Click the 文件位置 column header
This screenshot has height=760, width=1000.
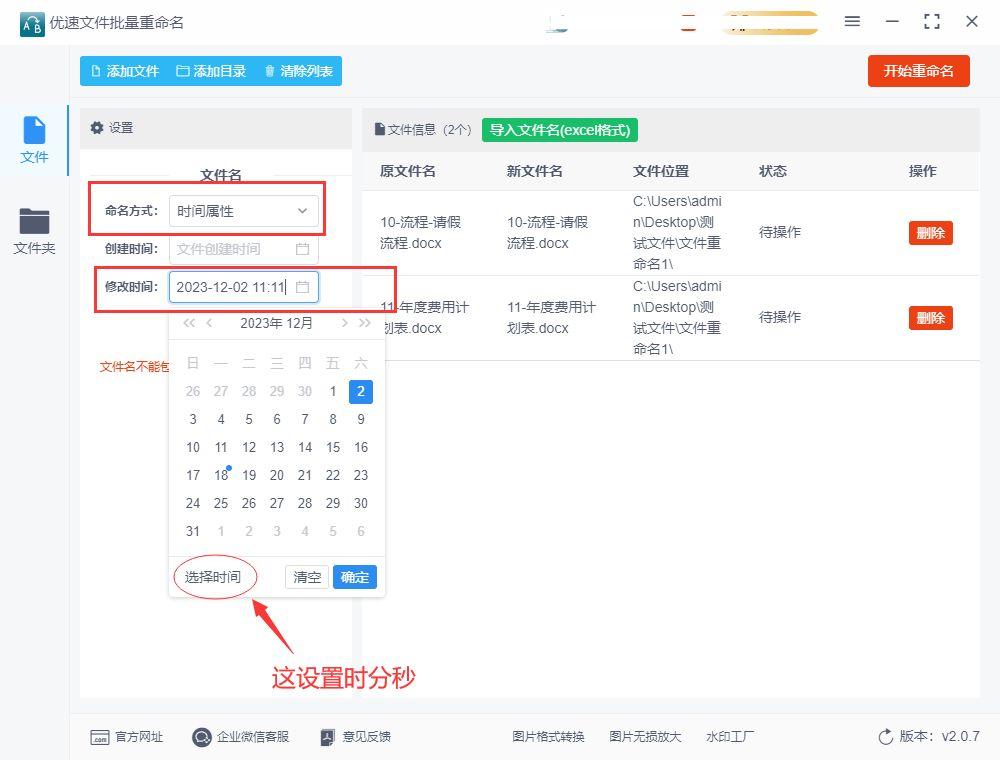(x=661, y=171)
